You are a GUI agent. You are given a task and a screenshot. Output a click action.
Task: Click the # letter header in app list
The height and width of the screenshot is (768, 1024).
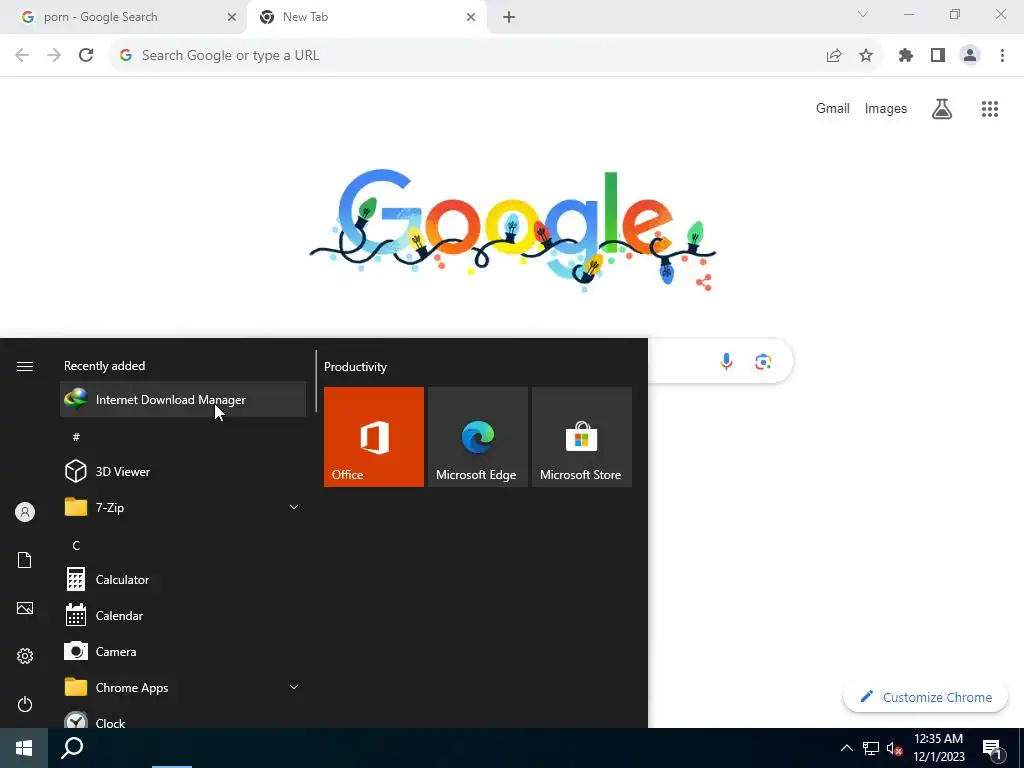pyautogui.click(x=76, y=437)
